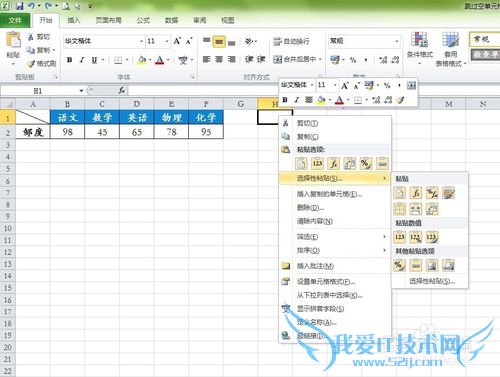Viewport: 500px width, 377px height.
Task: Open mini toolbar font dropdown (华文楷体)
Action: 312,85
